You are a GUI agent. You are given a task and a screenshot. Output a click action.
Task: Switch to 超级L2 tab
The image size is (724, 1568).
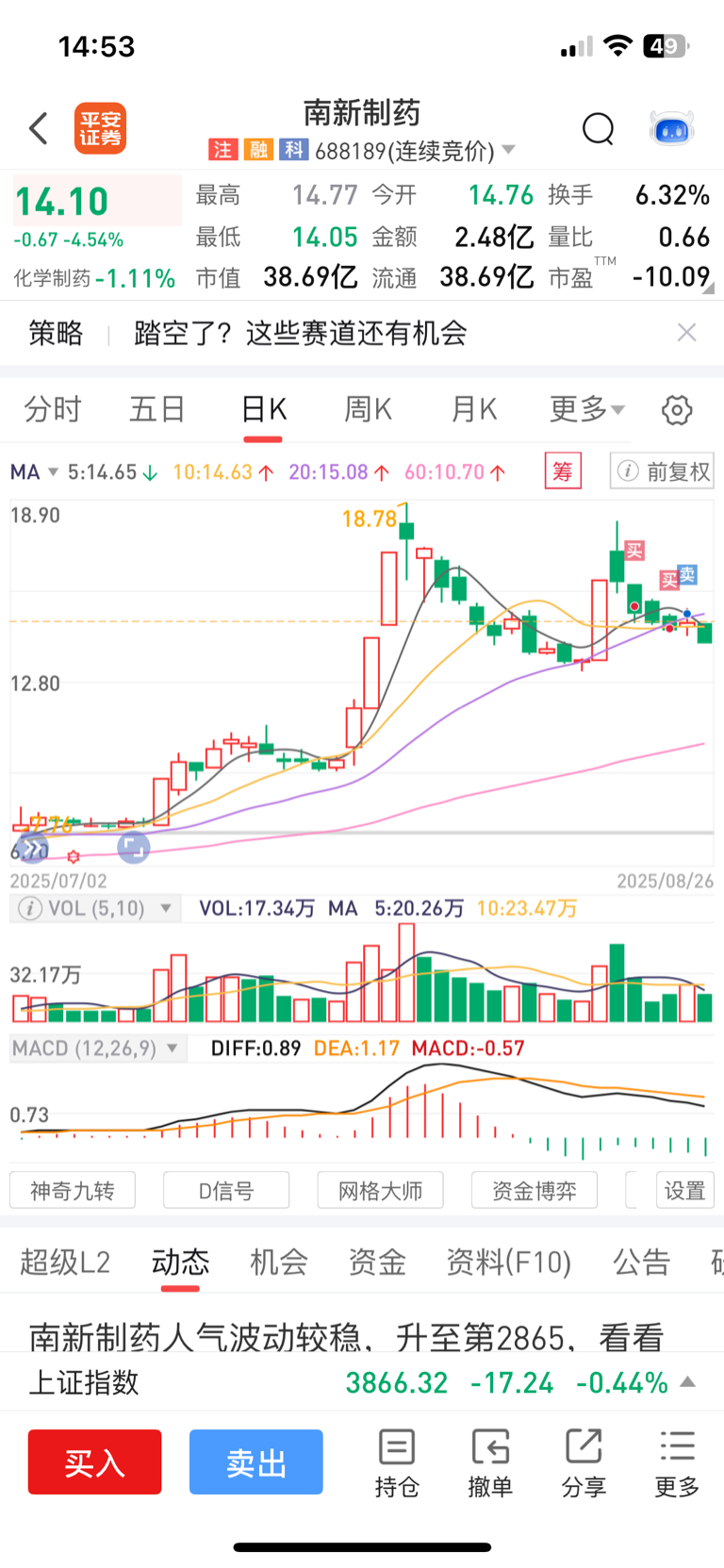tap(65, 1262)
